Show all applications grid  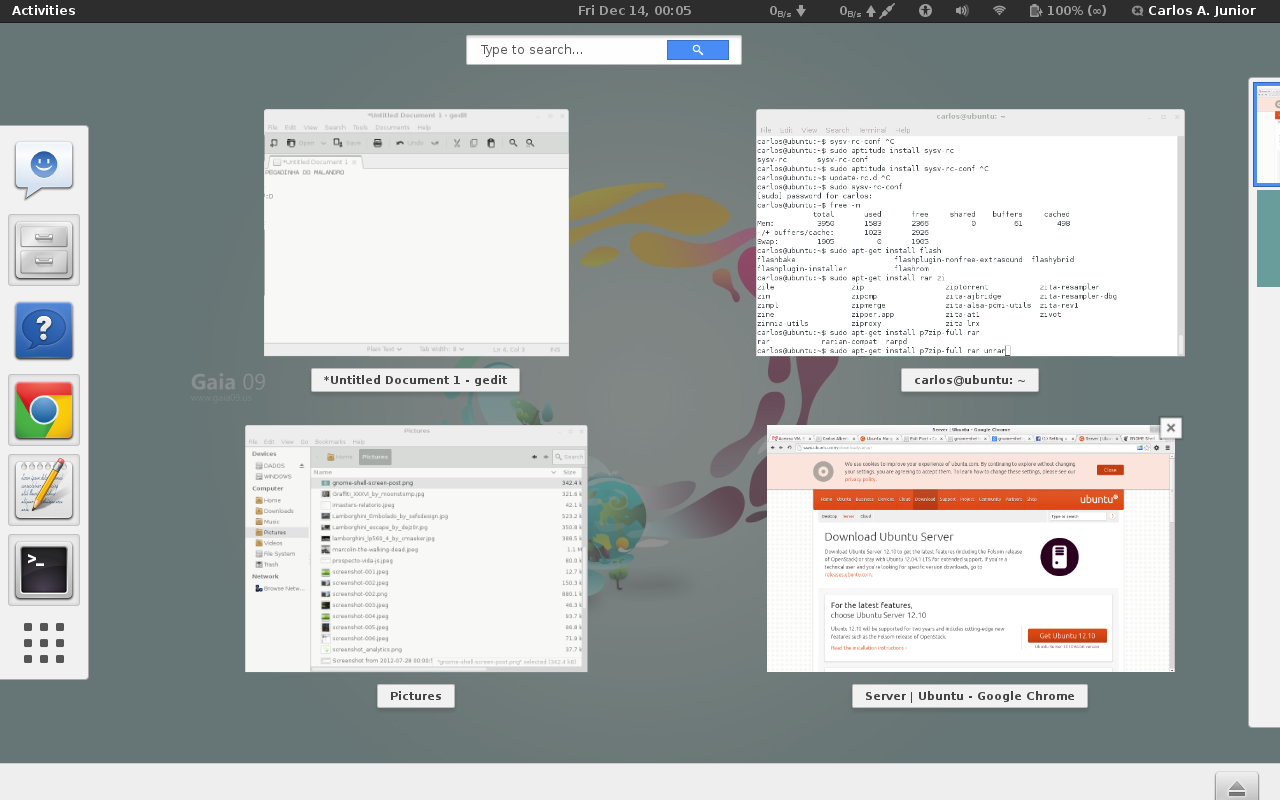[44, 643]
